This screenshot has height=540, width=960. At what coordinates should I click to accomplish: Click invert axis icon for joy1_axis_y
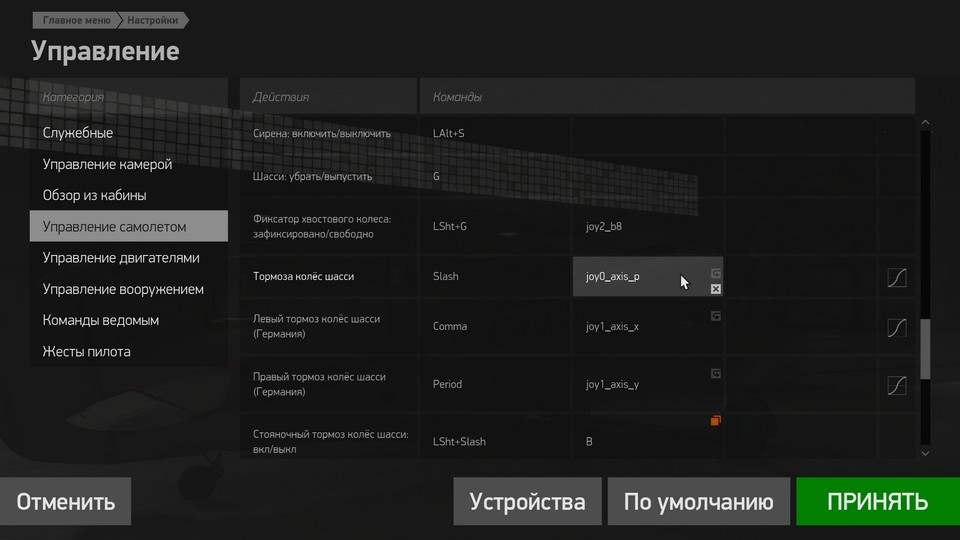(x=716, y=373)
